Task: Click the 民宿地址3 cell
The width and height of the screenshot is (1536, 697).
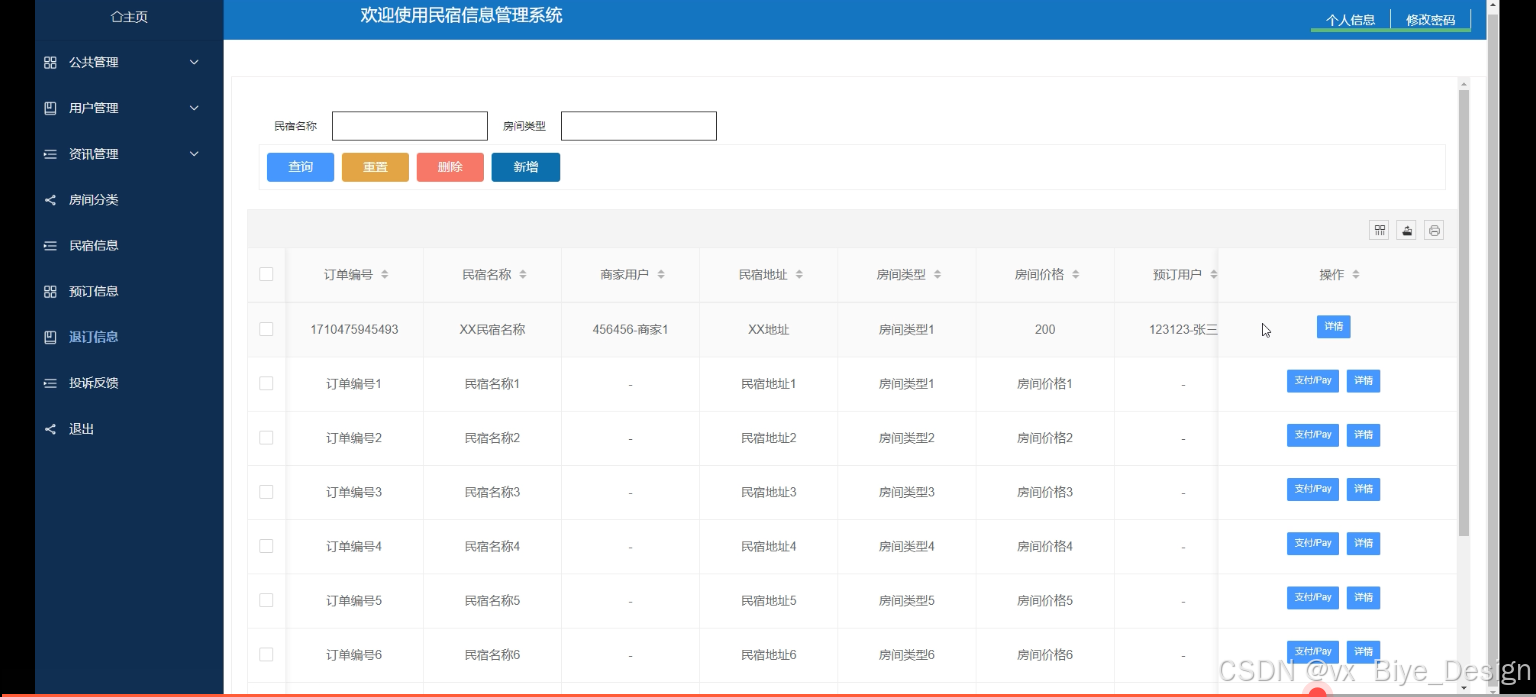Action: (768, 492)
